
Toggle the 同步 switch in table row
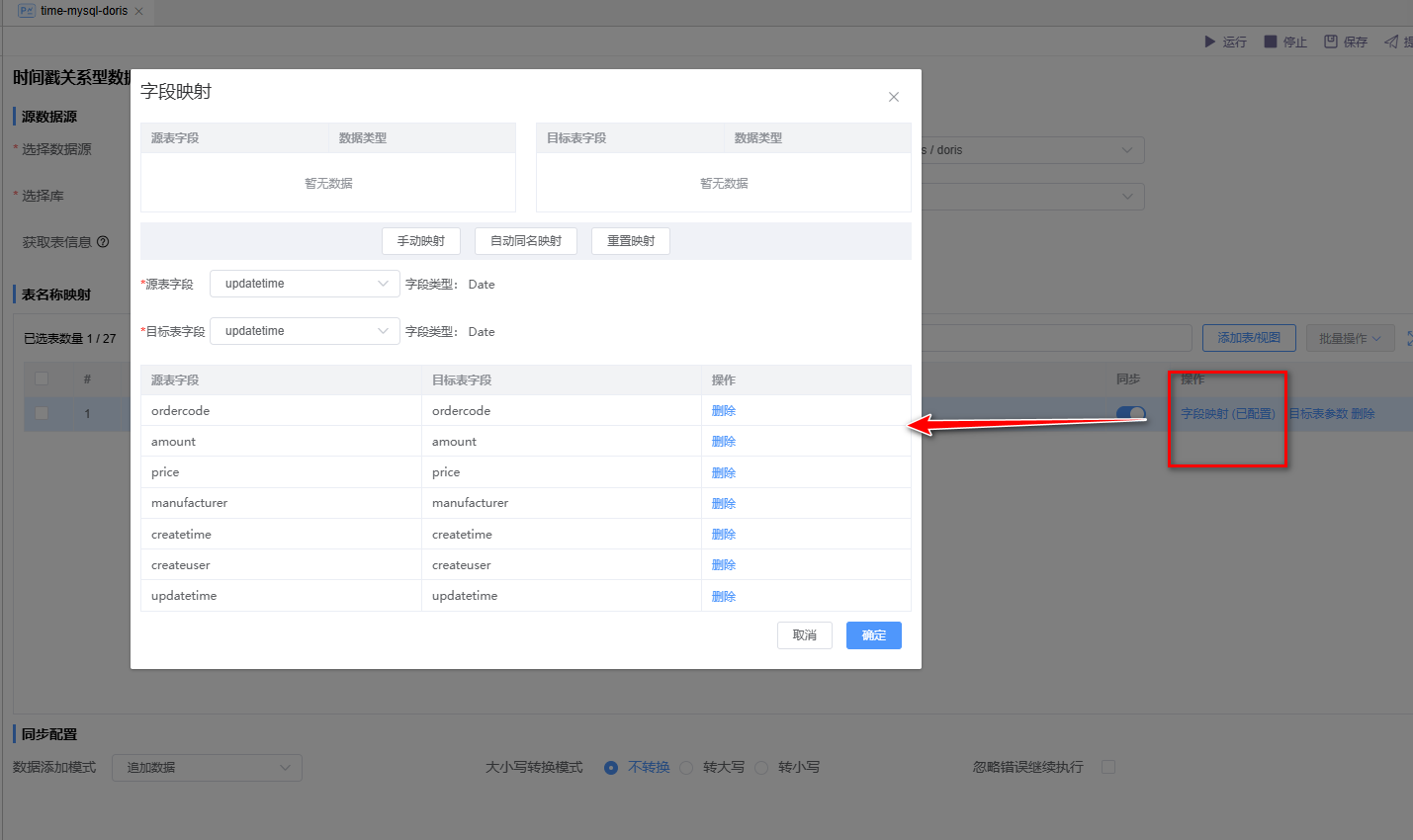(1130, 414)
